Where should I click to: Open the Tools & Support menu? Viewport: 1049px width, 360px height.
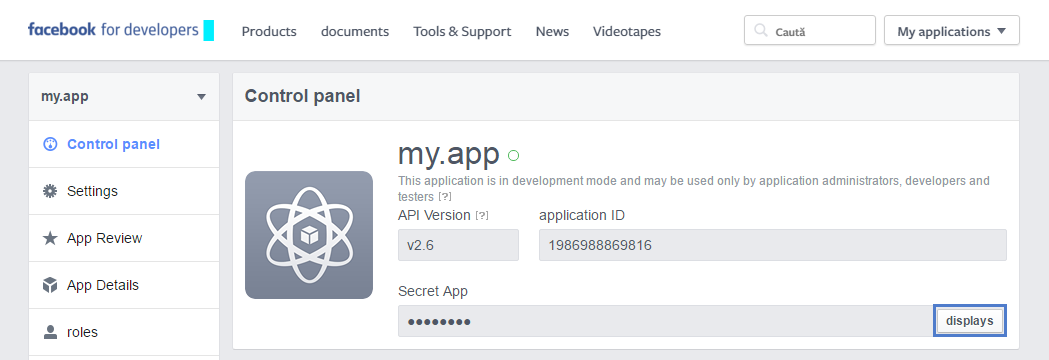coord(462,31)
